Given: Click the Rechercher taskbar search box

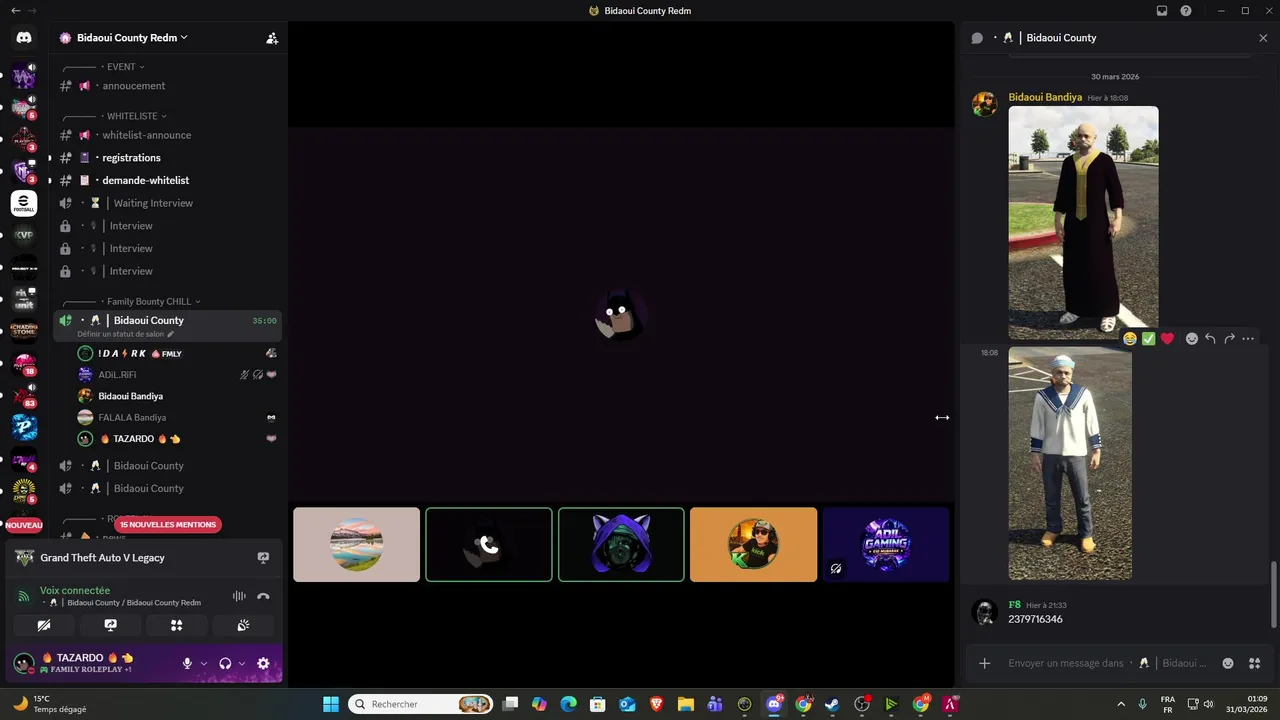Looking at the screenshot, I should pos(421,704).
